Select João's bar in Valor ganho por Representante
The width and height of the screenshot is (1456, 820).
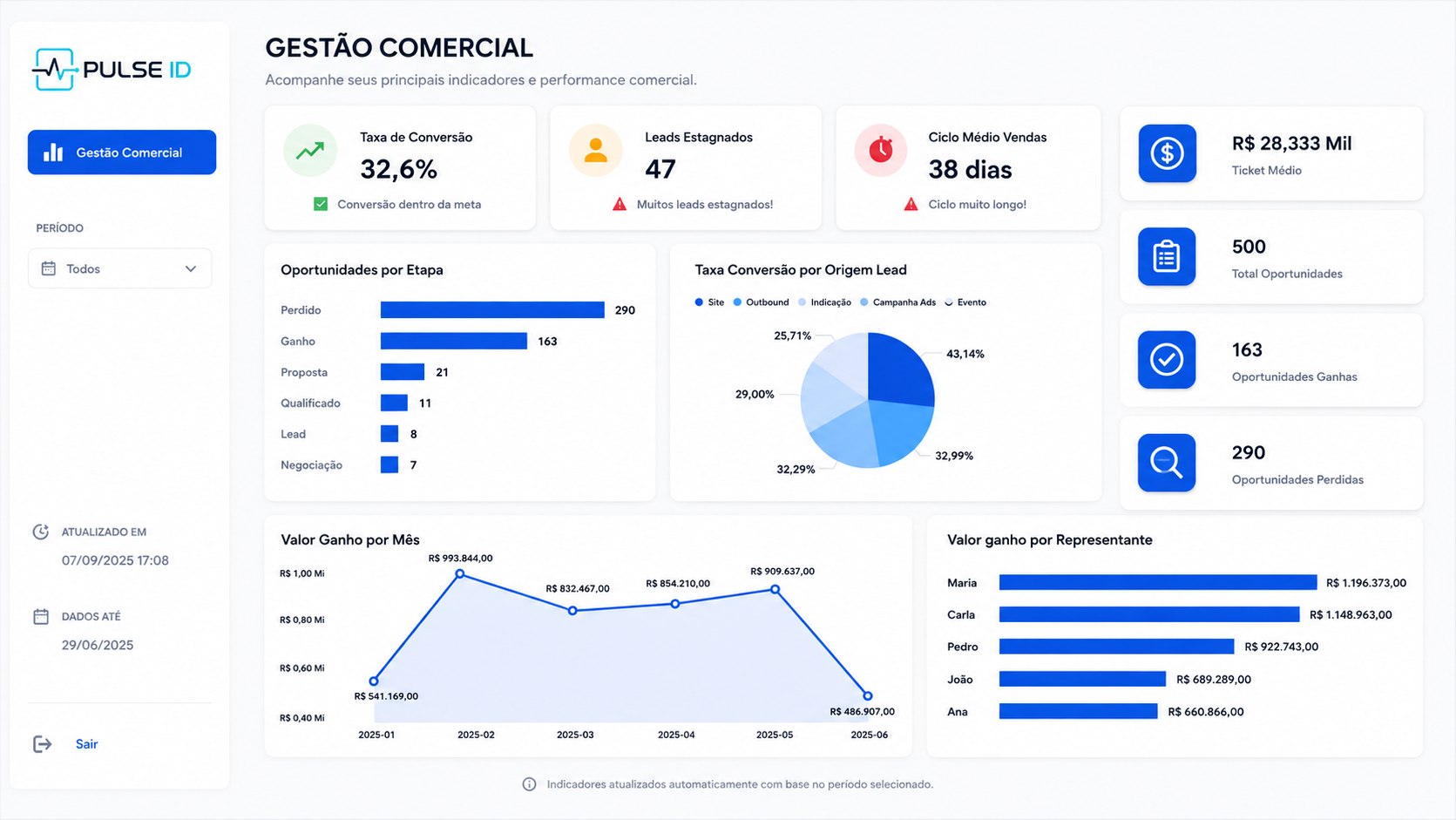[1082, 679]
